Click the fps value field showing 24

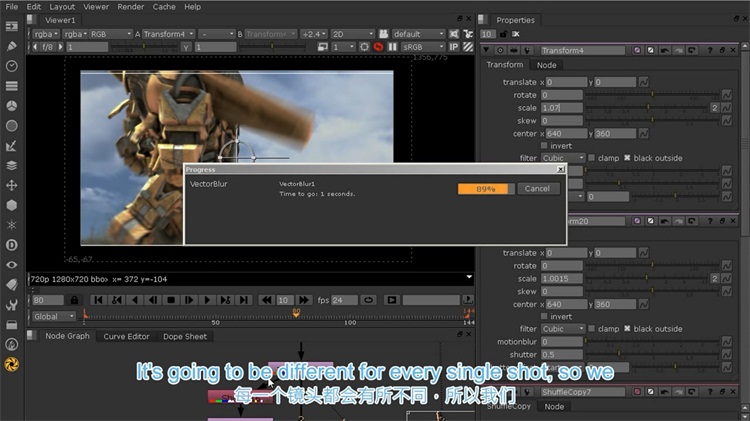344,300
